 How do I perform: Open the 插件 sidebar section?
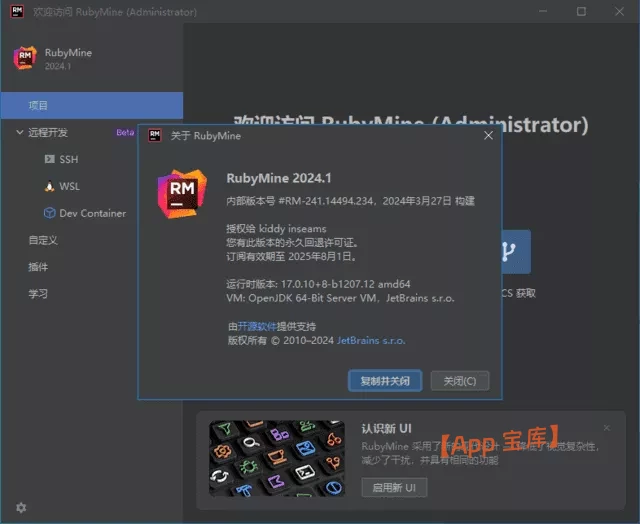point(38,267)
